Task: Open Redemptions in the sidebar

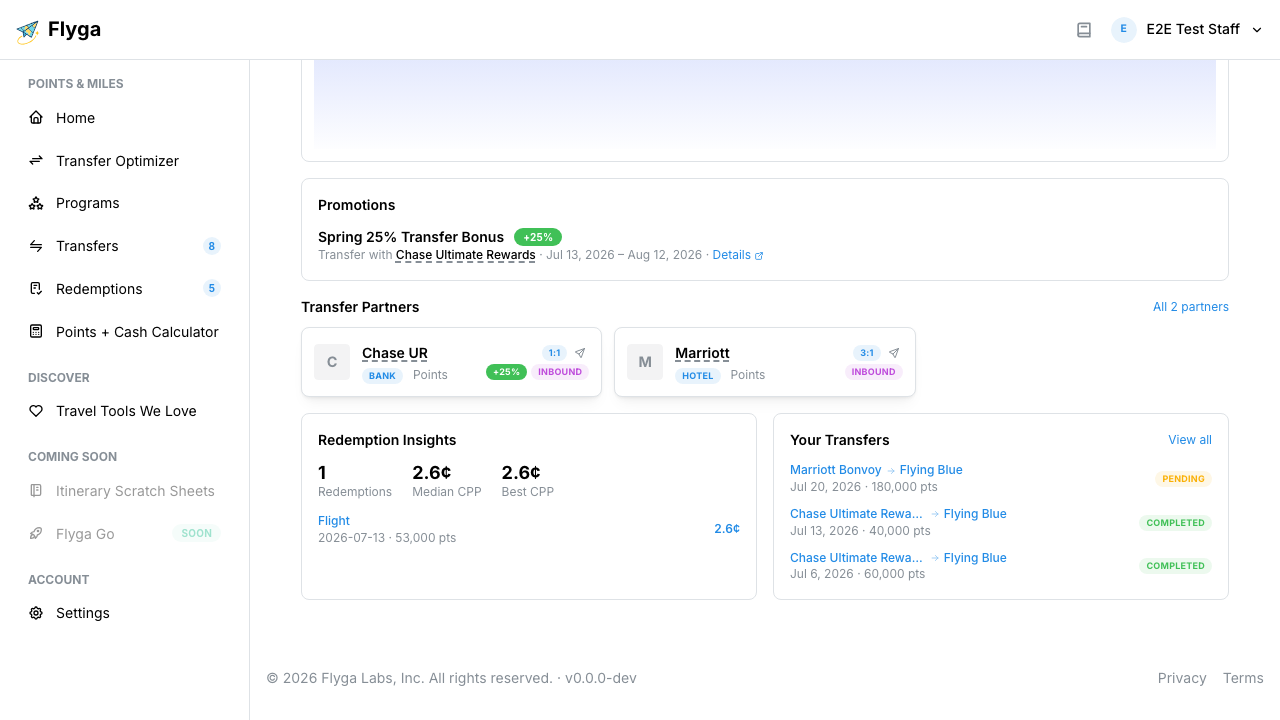Action: (124, 289)
